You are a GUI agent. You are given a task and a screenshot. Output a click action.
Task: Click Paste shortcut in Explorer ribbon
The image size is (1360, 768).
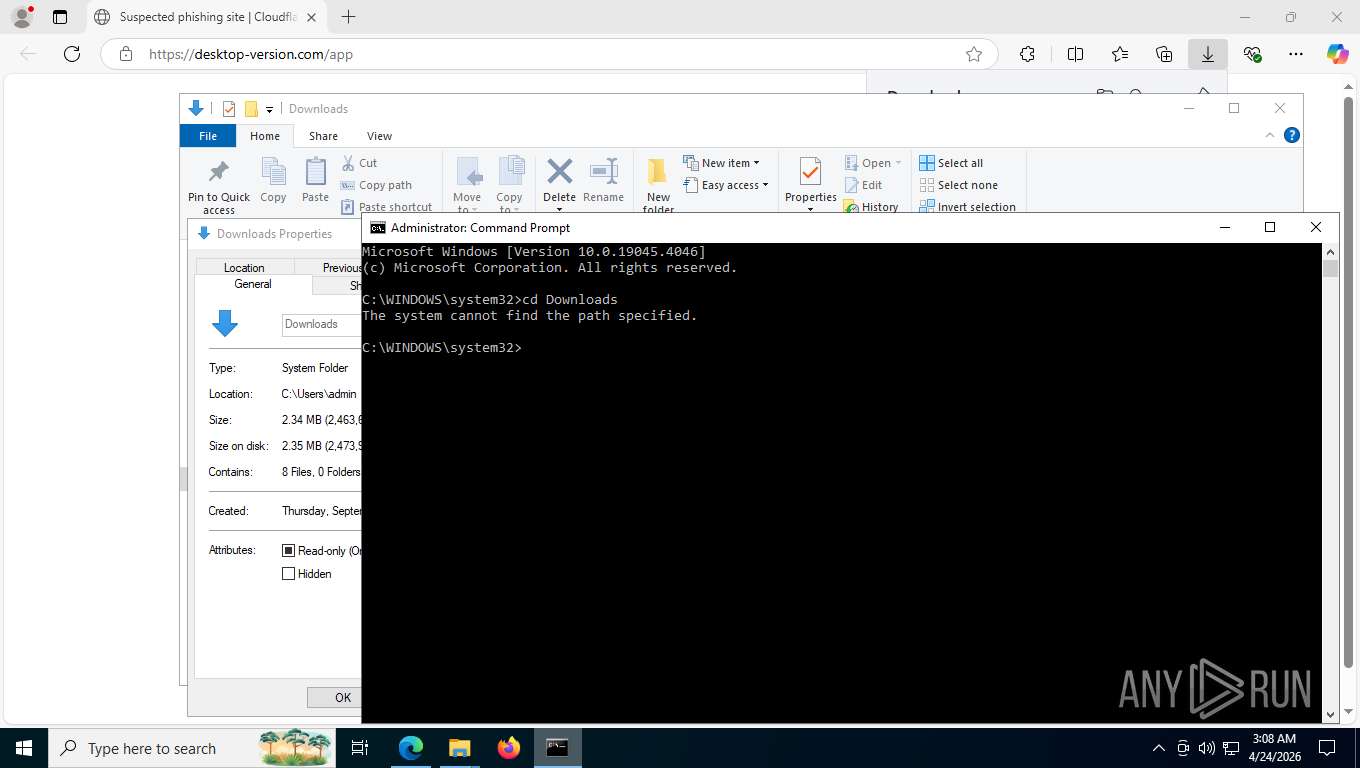coord(386,207)
